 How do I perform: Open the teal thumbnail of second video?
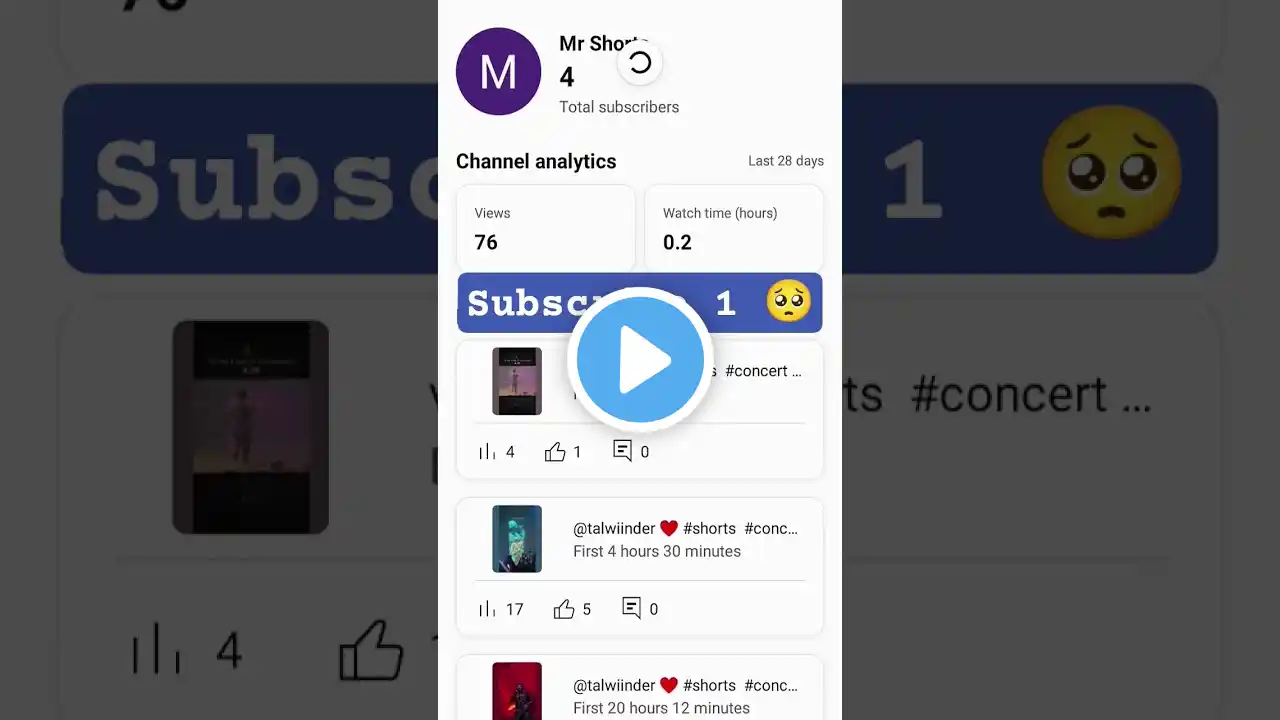517,539
